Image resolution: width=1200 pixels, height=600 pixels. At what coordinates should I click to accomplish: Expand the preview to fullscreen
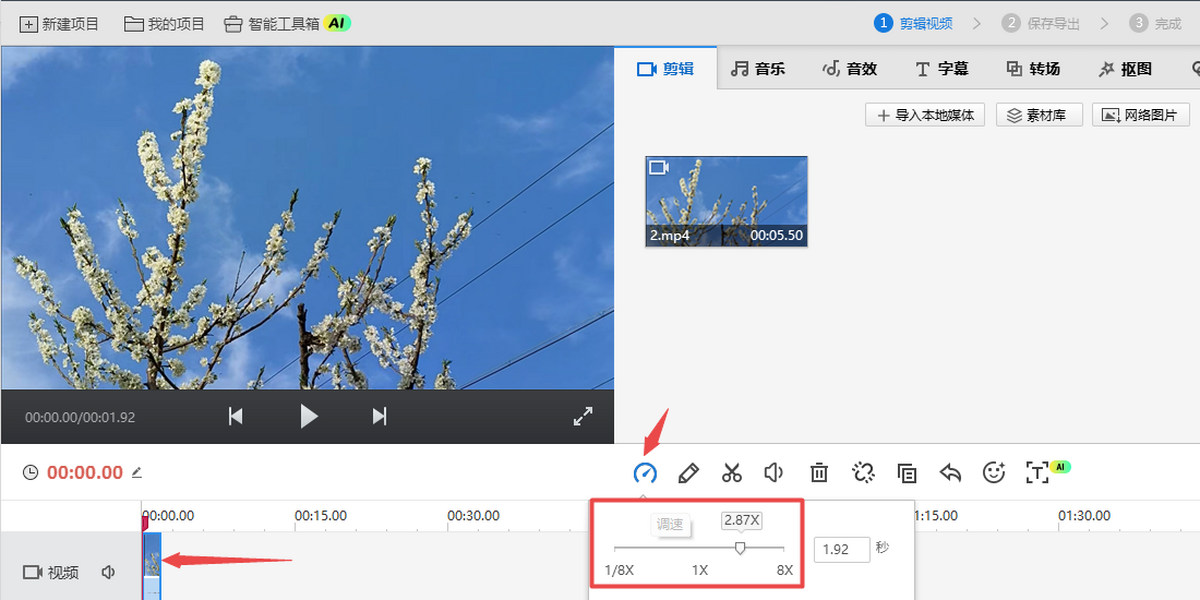[583, 417]
